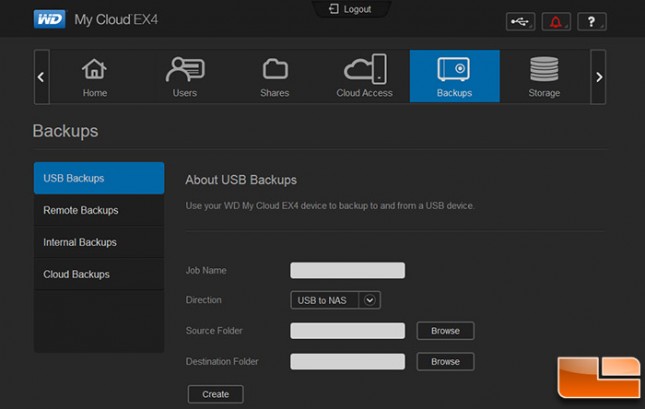
Task: Open the Shares section
Action: (275, 77)
